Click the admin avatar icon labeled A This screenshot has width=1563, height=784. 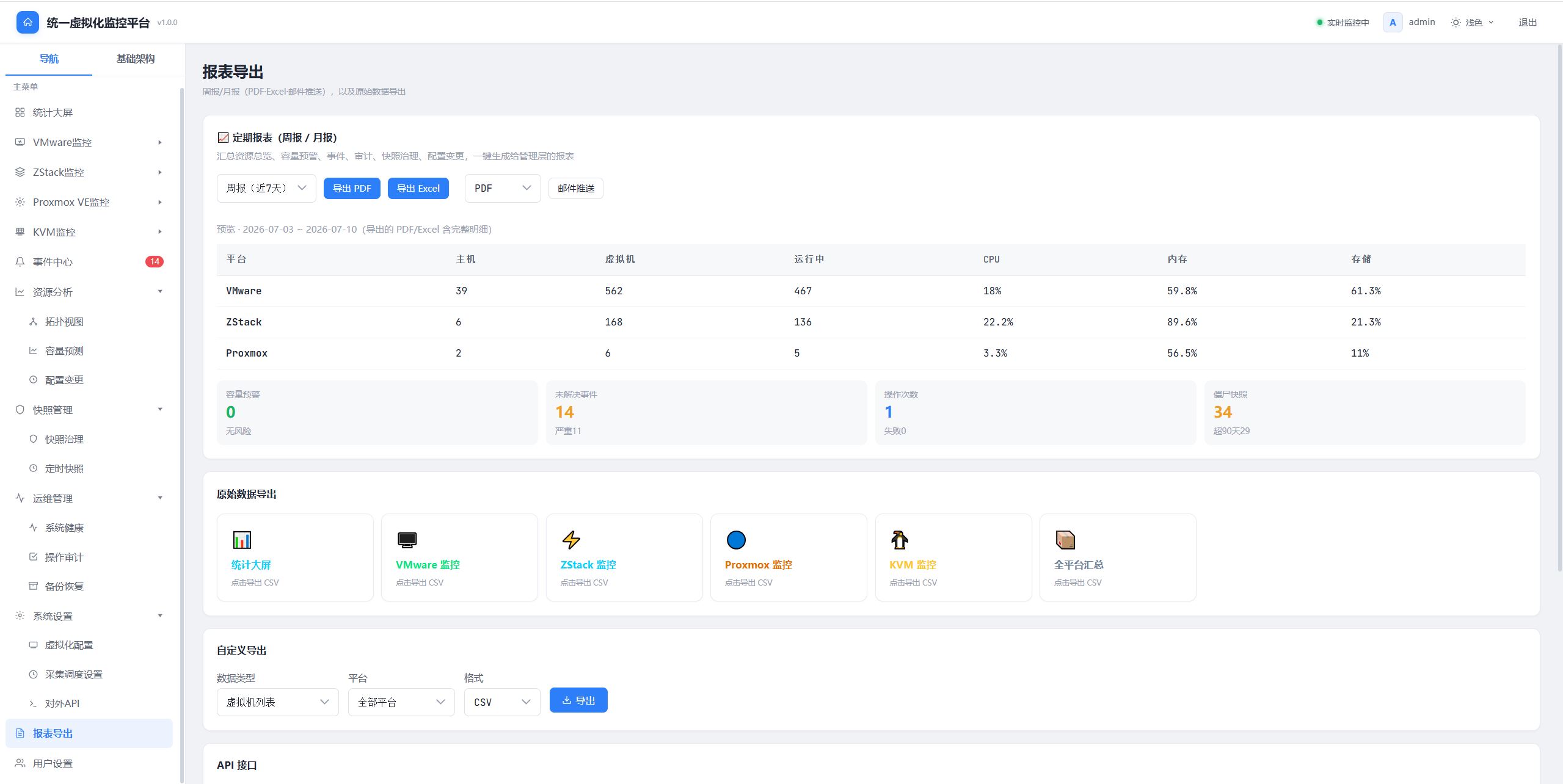tap(1393, 23)
